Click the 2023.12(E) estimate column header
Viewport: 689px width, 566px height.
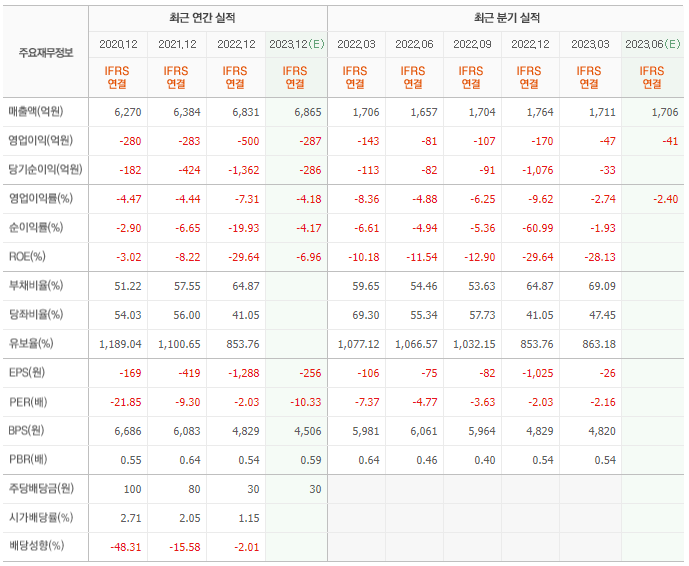(x=297, y=44)
